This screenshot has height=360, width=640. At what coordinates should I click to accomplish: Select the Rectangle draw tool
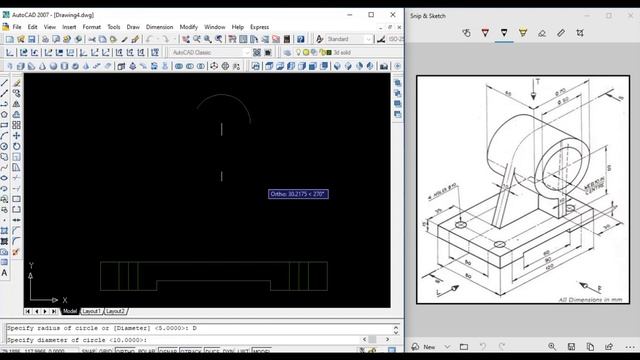[4, 125]
